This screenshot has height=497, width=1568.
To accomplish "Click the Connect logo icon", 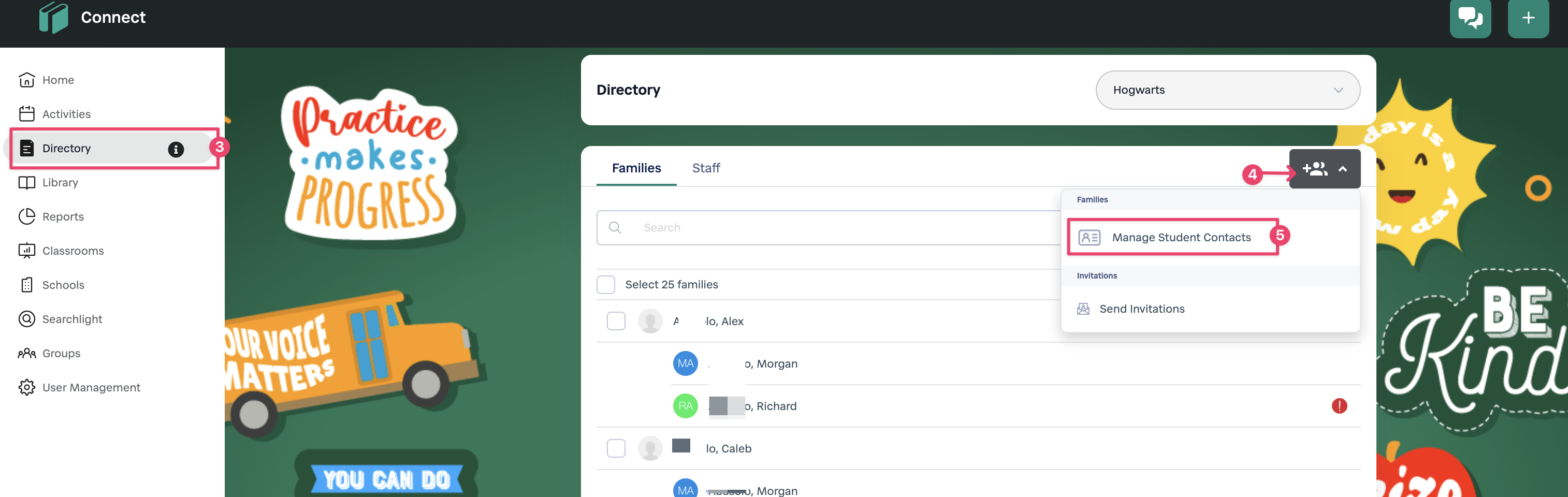I will [53, 17].
